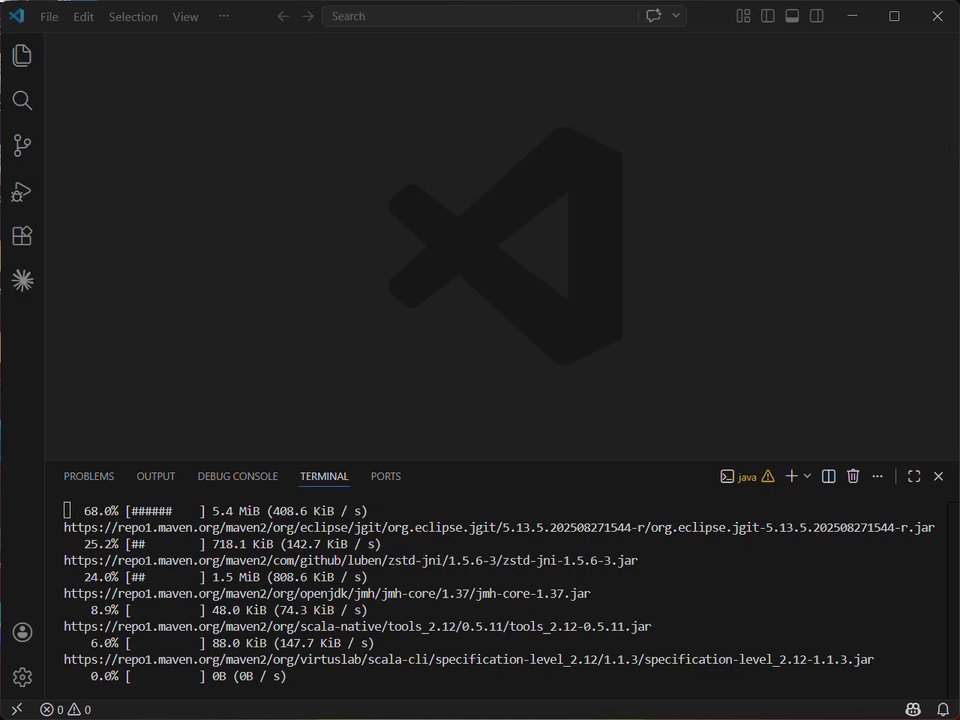Click the Search command center field

click(480, 17)
